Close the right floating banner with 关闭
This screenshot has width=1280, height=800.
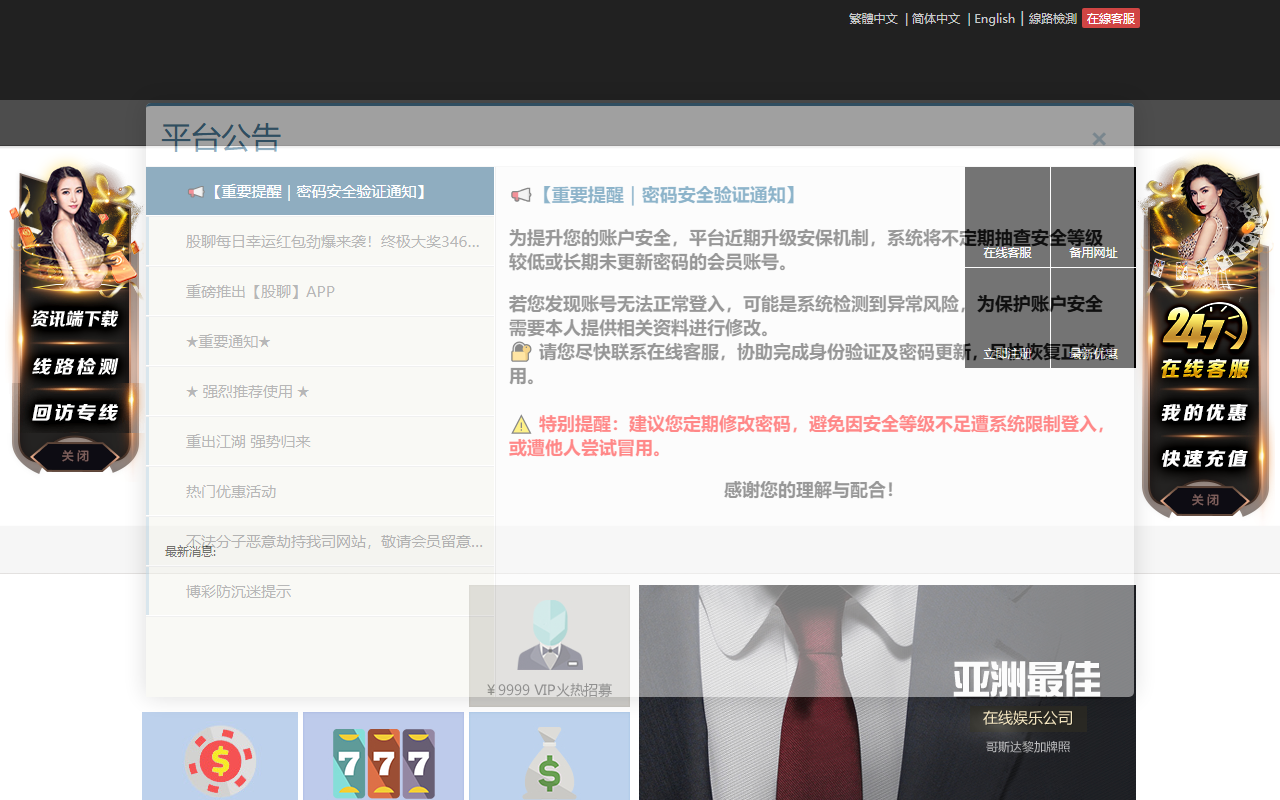(1205, 500)
